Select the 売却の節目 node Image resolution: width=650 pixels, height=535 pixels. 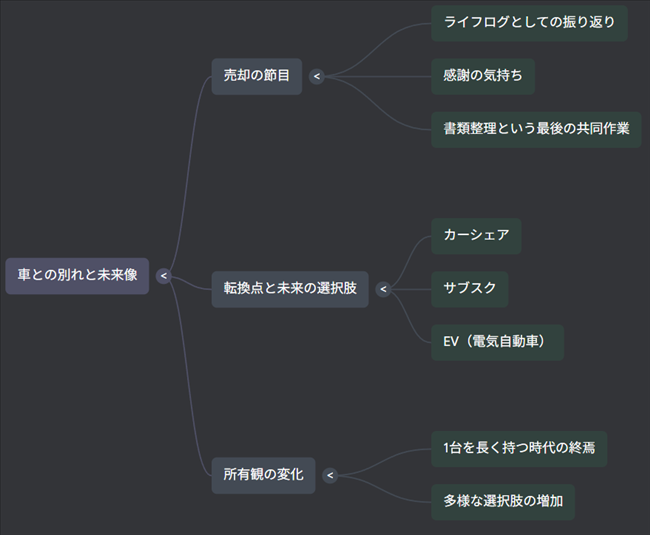[256, 76]
